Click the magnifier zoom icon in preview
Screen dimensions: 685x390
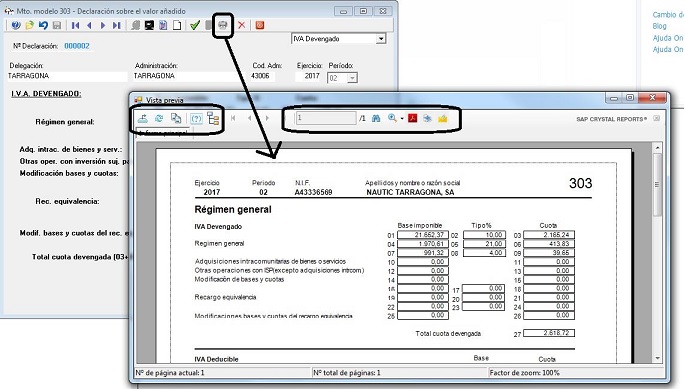(392, 118)
